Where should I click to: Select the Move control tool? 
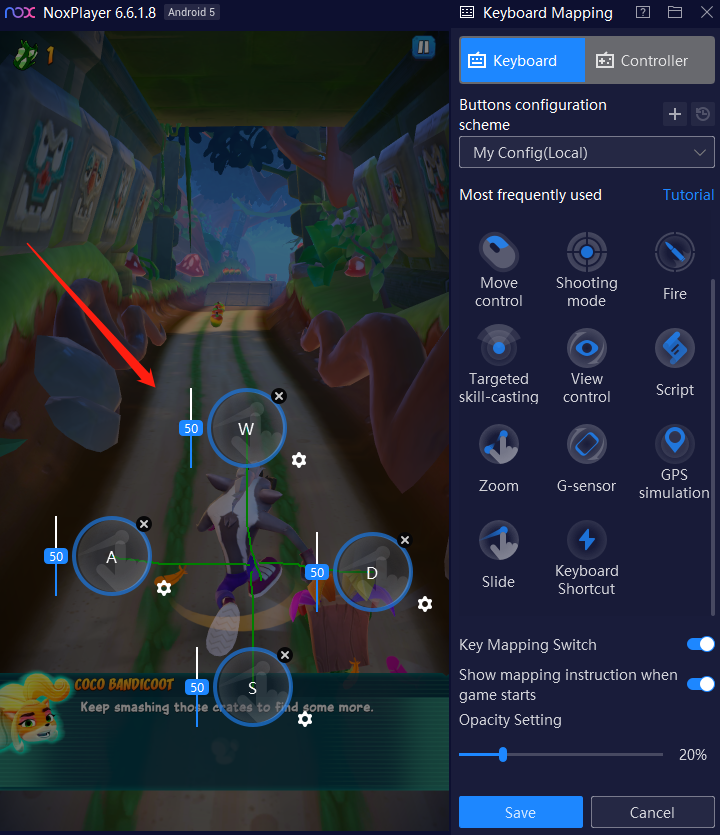[498, 270]
